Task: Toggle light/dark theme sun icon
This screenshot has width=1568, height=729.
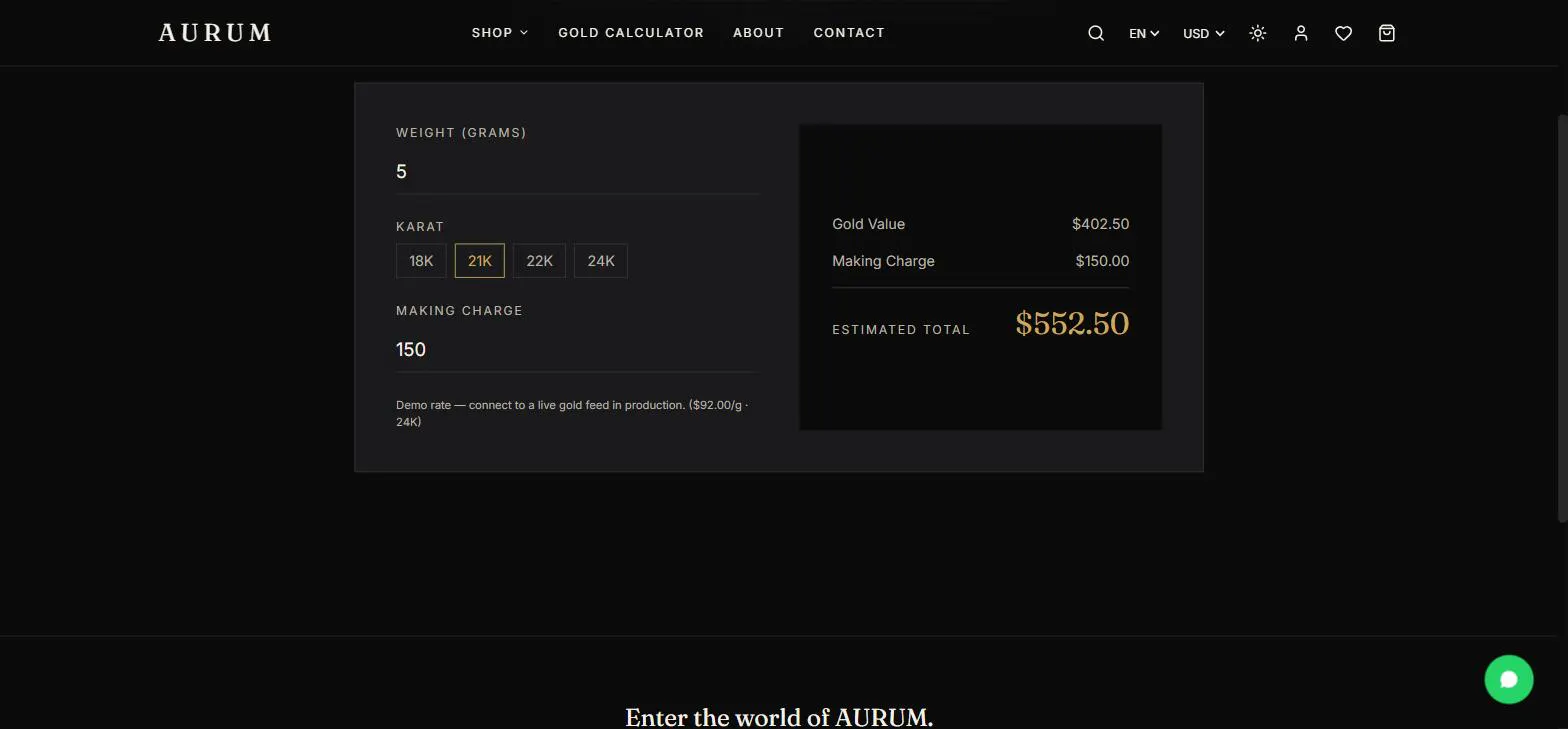Action: pos(1258,33)
